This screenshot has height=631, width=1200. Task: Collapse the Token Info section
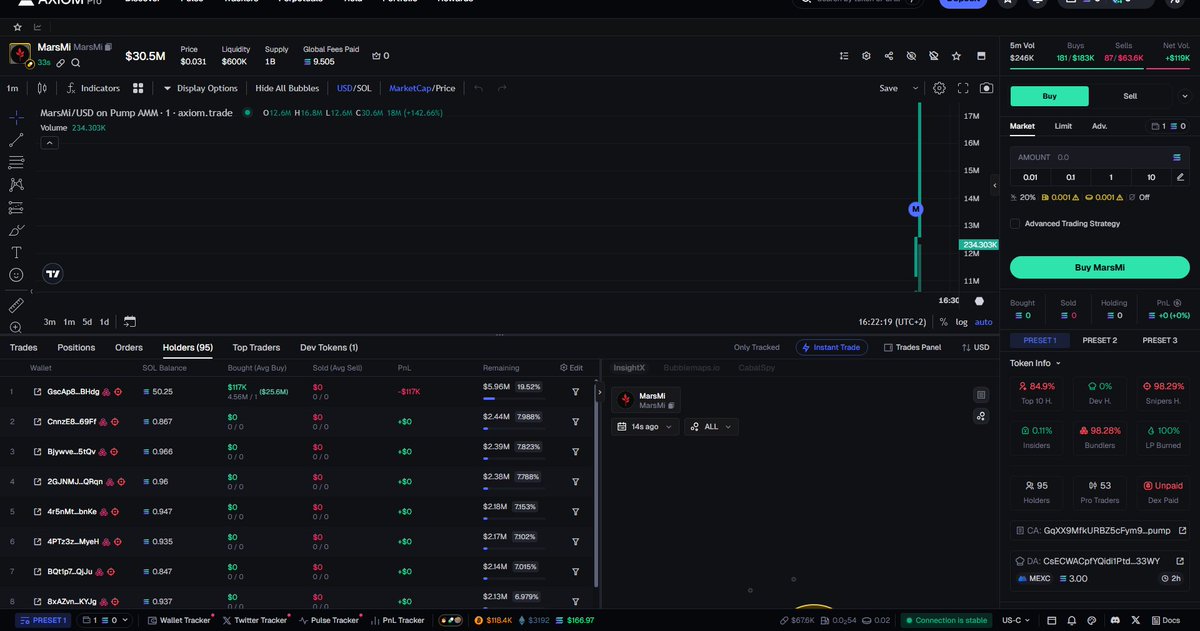[1036, 363]
